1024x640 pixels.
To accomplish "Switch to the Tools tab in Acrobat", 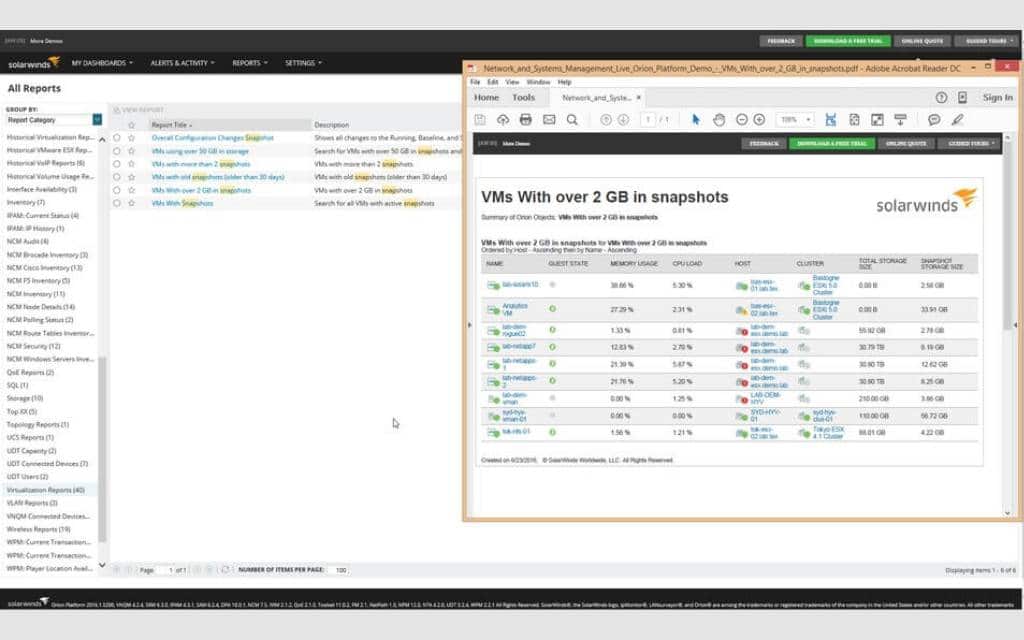I will tap(524, 98).
